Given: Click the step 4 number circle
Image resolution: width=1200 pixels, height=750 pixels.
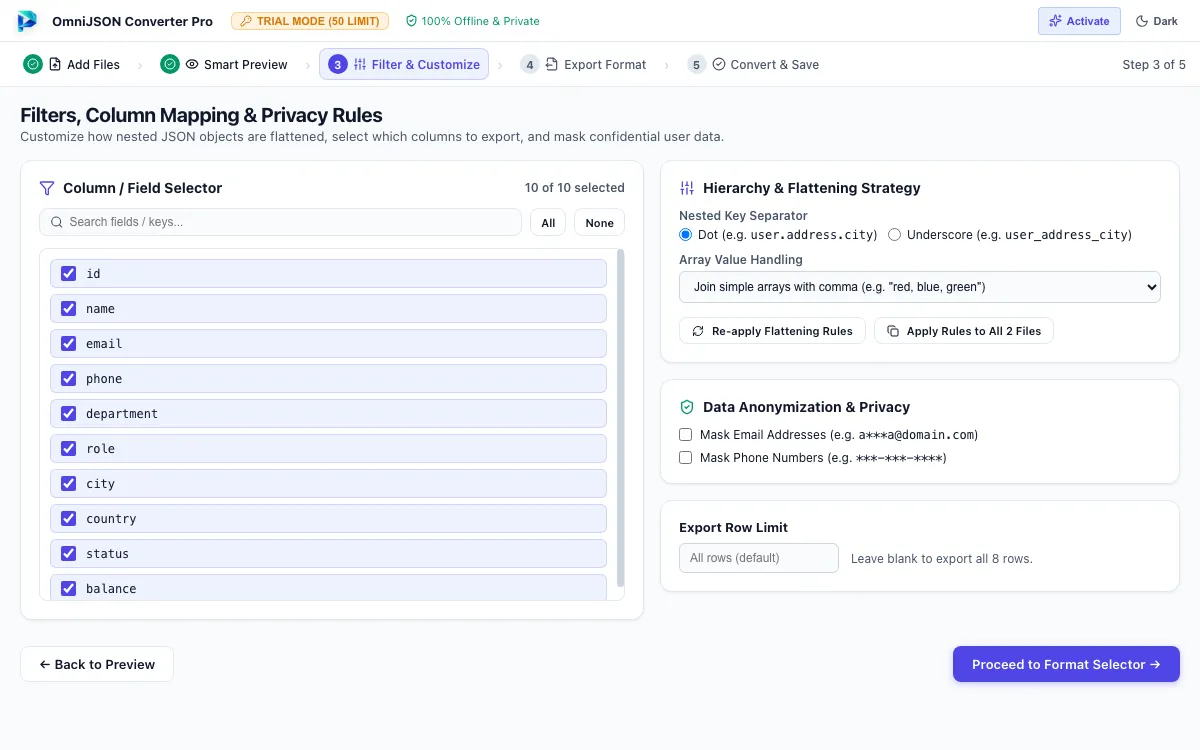Looking at the screenshot, I should (x=530, y=64).
